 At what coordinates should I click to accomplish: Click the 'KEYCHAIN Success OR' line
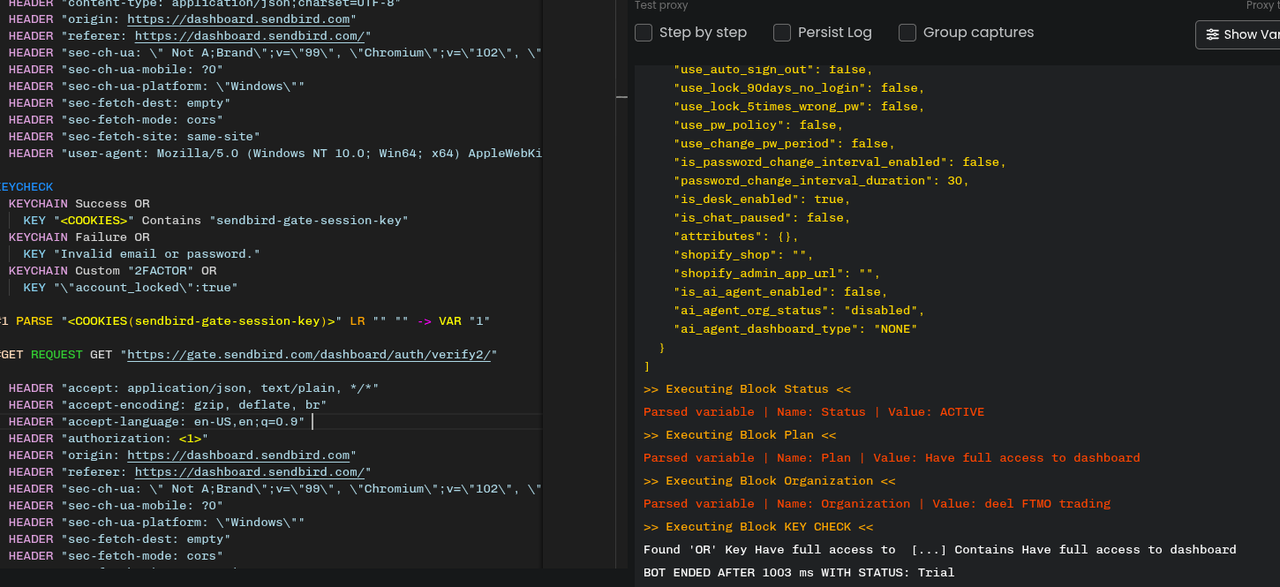79,204
